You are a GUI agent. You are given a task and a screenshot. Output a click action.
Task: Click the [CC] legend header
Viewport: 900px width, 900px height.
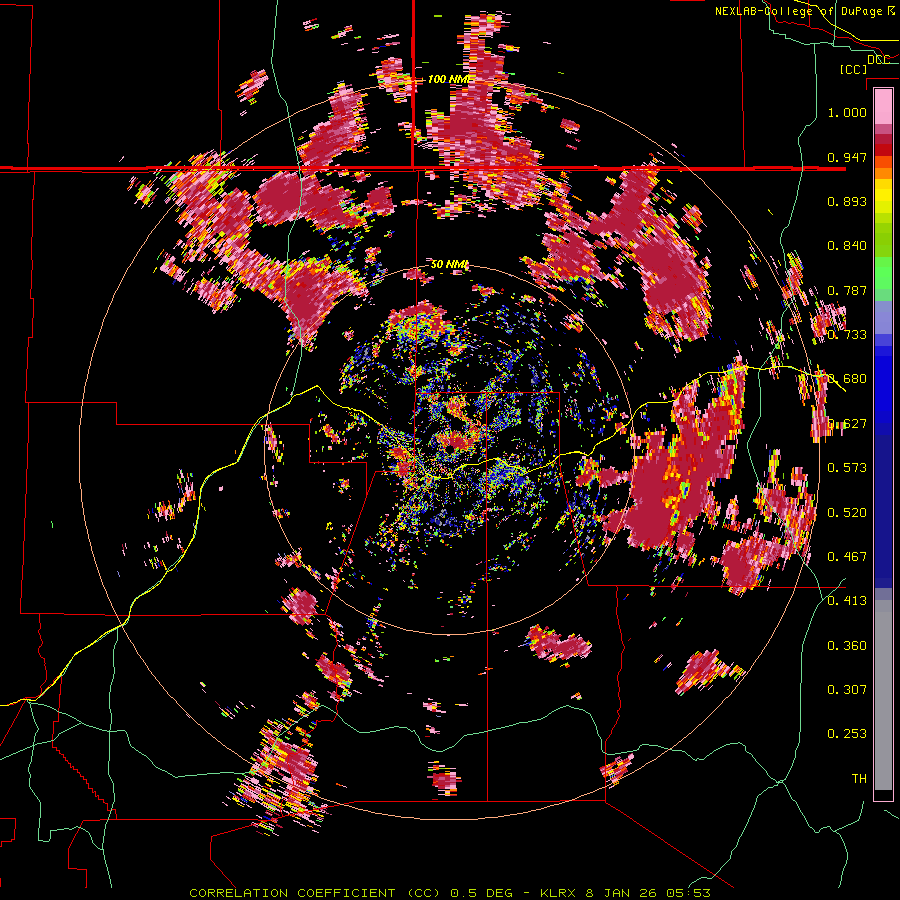coord(853,69)
